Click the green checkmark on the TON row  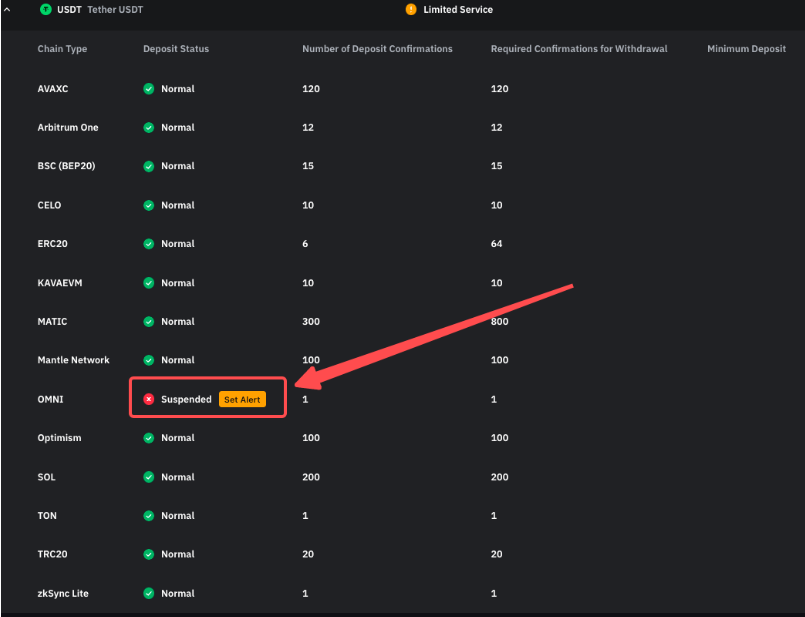point(149,515)
